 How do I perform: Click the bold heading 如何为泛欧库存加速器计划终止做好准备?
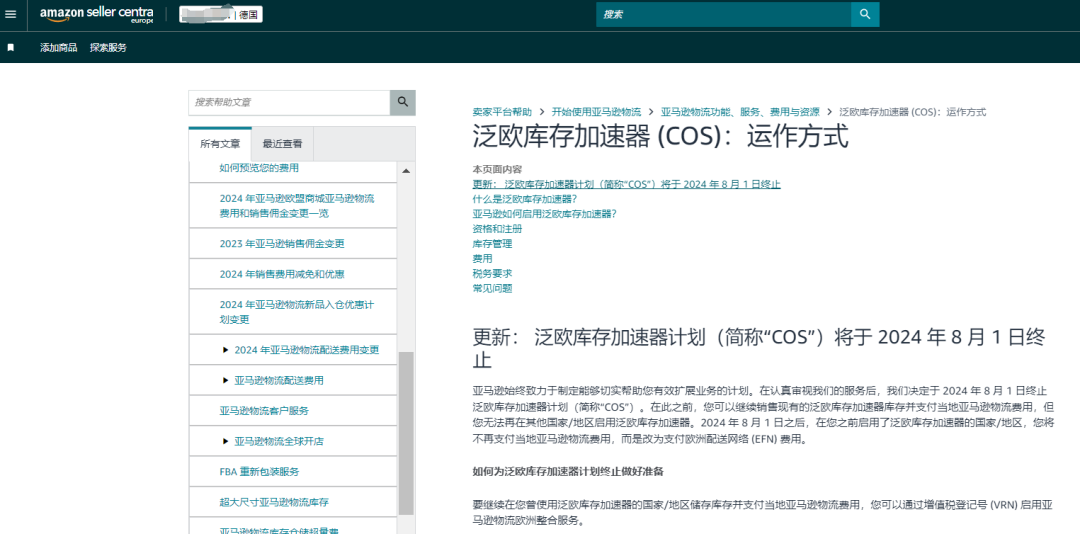pos(568,471)
